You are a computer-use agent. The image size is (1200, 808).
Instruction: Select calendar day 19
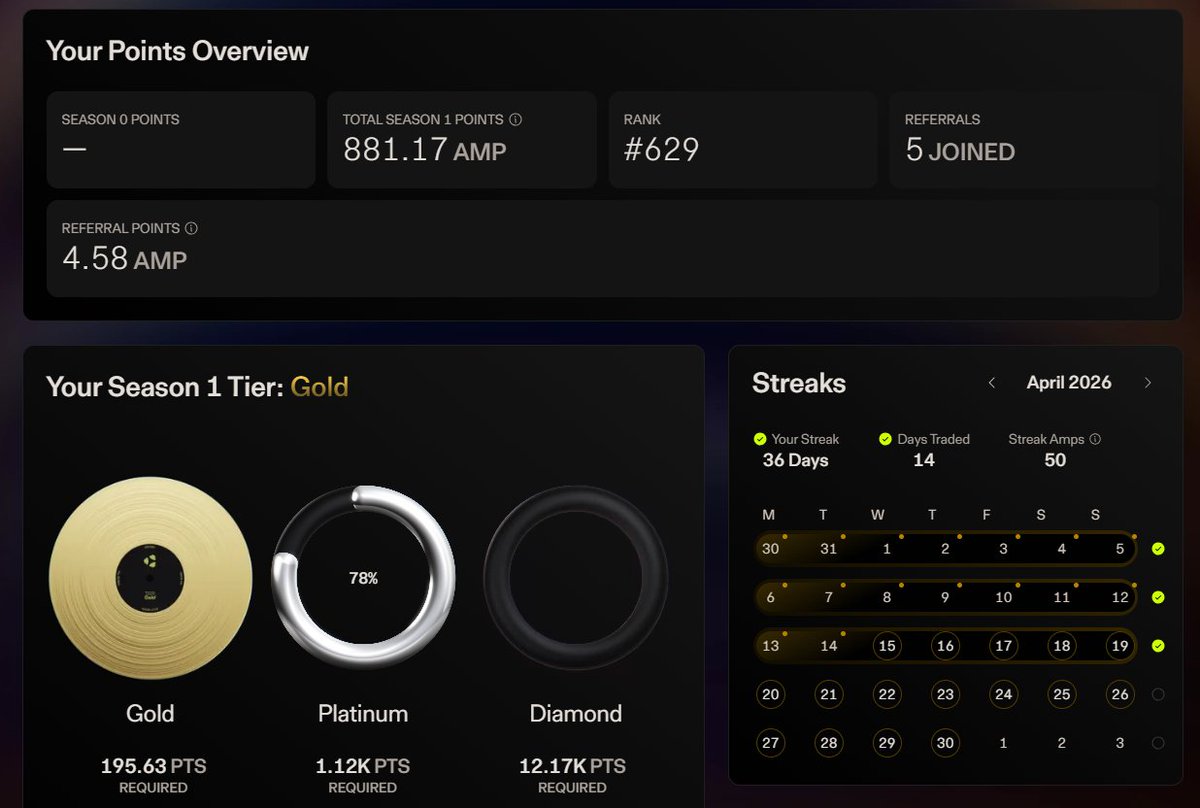1120,646
